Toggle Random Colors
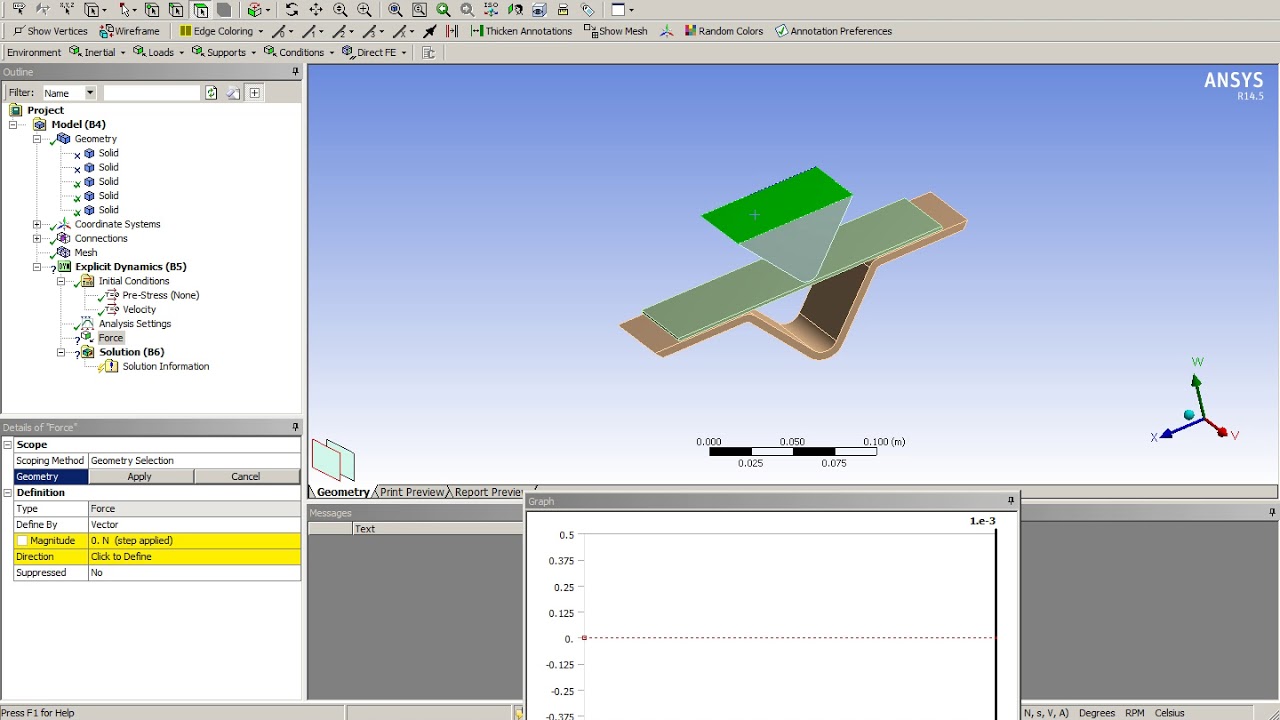 724,31
